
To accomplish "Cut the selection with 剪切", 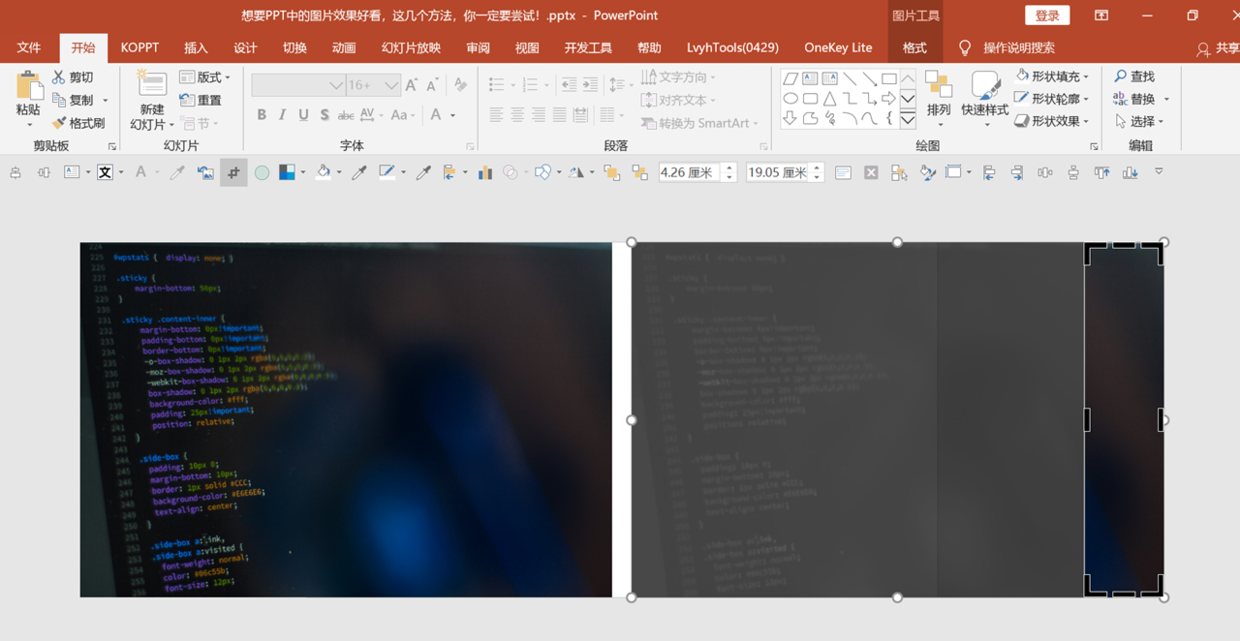I will pyautogui.click(x=73, y=77).
